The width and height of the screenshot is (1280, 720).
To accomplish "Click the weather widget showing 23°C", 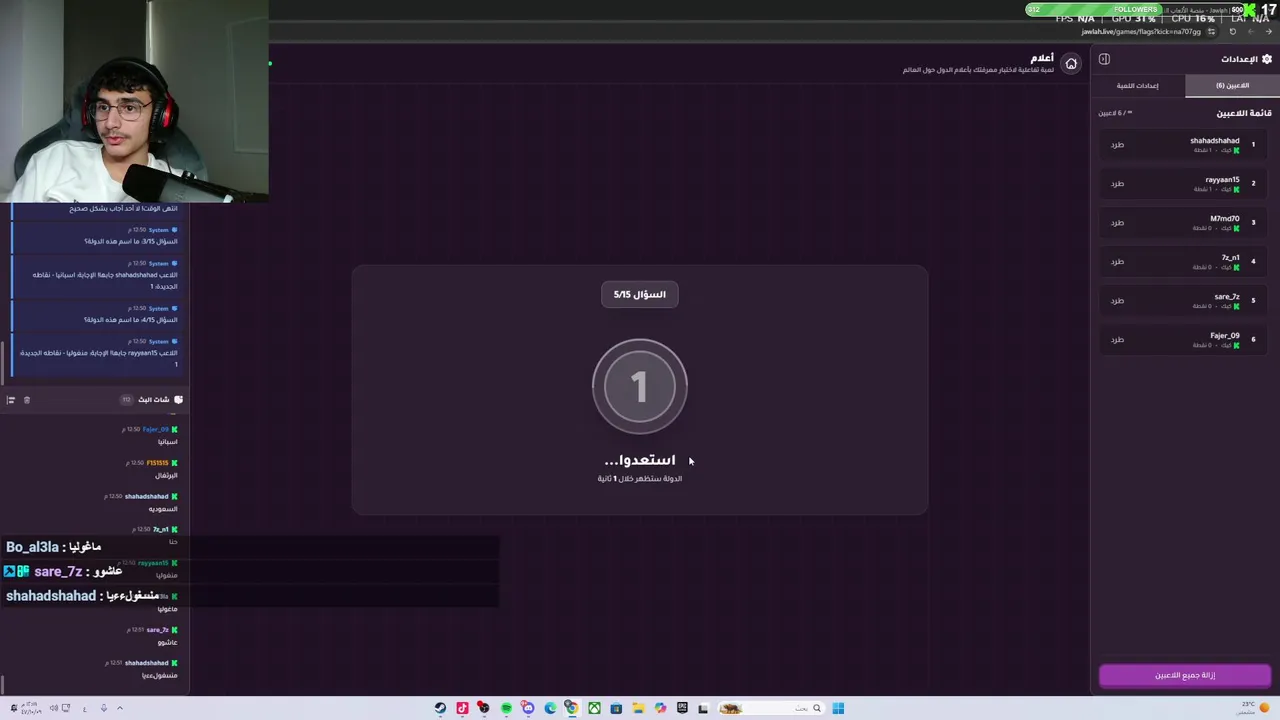I will coord(1253,708).
